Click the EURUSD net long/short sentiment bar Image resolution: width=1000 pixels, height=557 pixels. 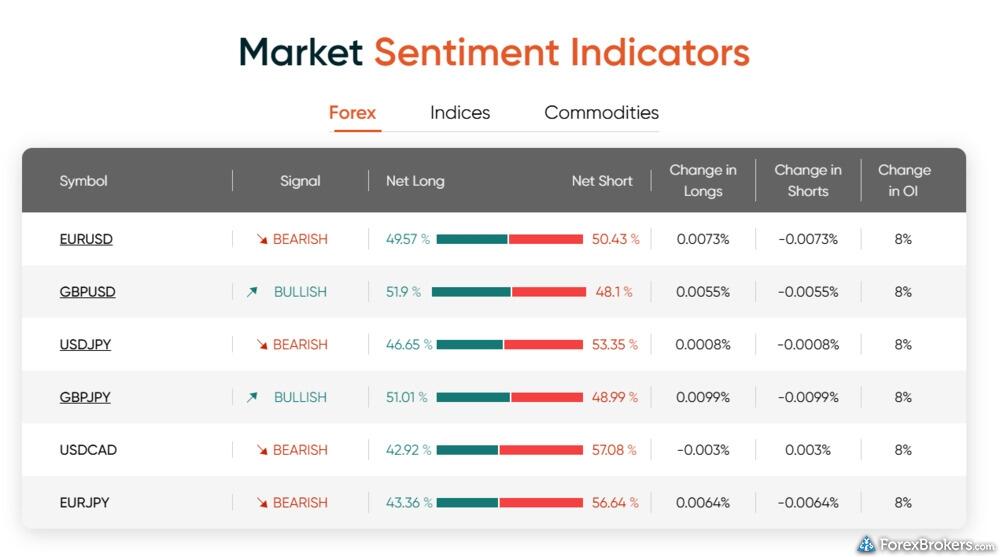coord(510,239)
